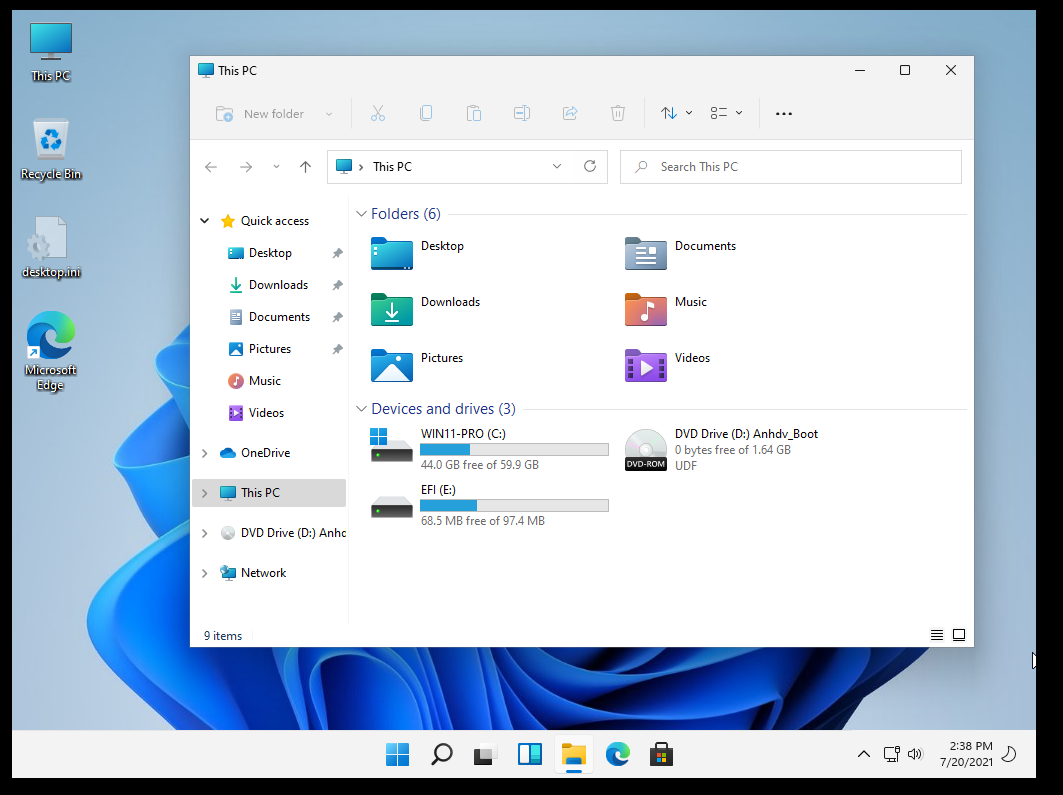Screen dimensions: 1063x795
Task: Click the Paste clipboard icon in toolbar
Action: pyautogui.click(x=474, y=113)
